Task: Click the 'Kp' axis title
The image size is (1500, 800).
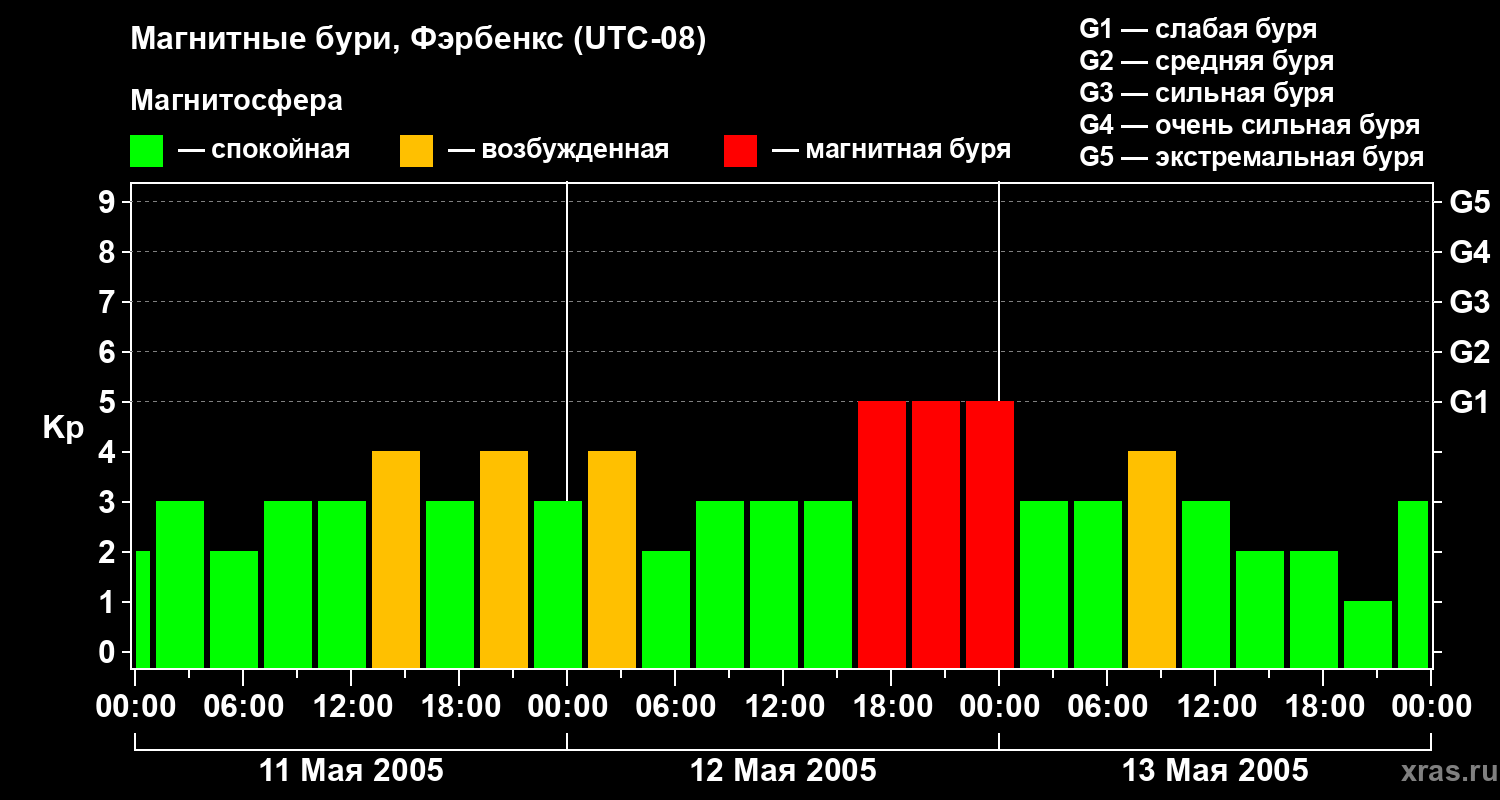Action: click(63, 428)
